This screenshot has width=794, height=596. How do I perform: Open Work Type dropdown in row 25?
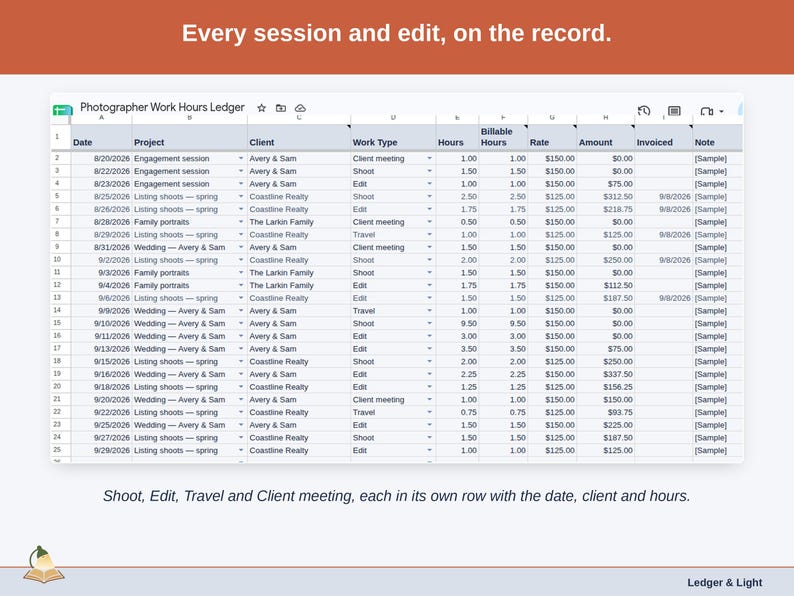(429, 450)
